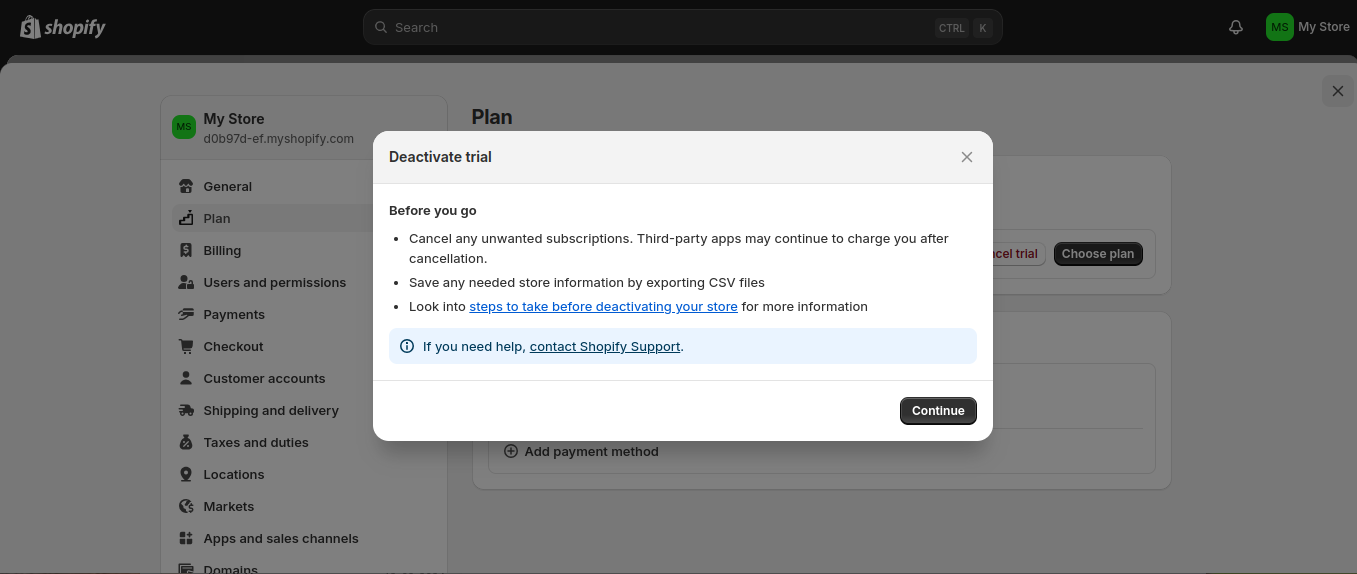Click the Markets globe icon
This screenshot has height=574, width=1357.
coord(185,506)
